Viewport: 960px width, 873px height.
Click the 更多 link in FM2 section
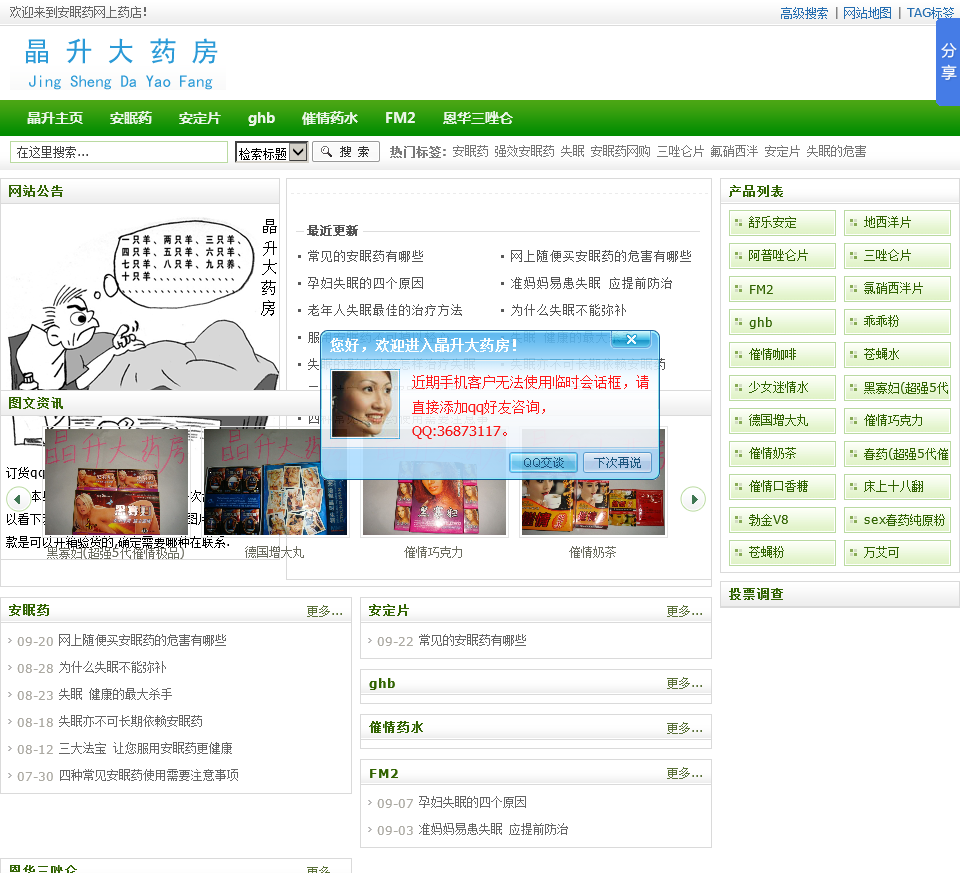click(684, 773)
